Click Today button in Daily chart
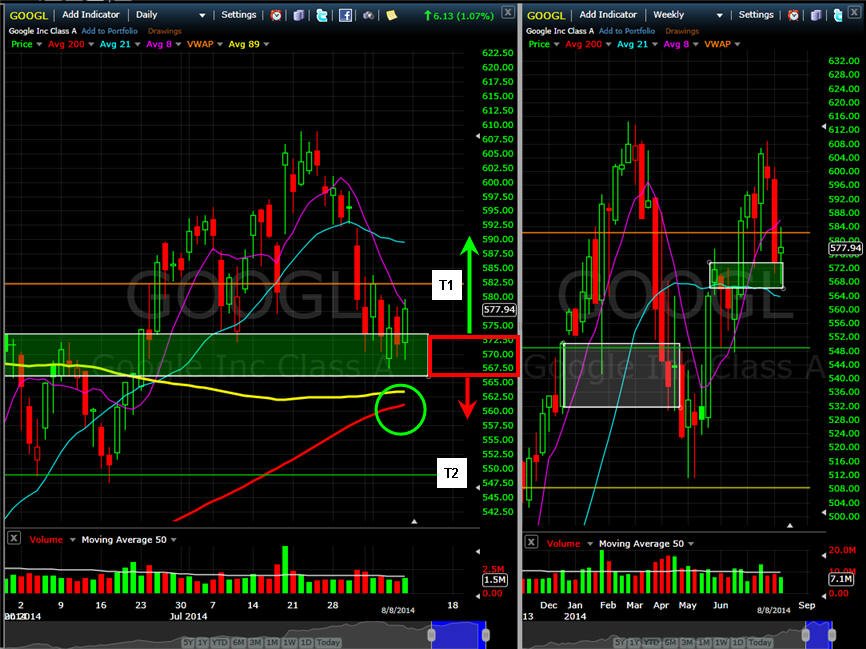The image size is (866, 649). [x=328, y=643]
